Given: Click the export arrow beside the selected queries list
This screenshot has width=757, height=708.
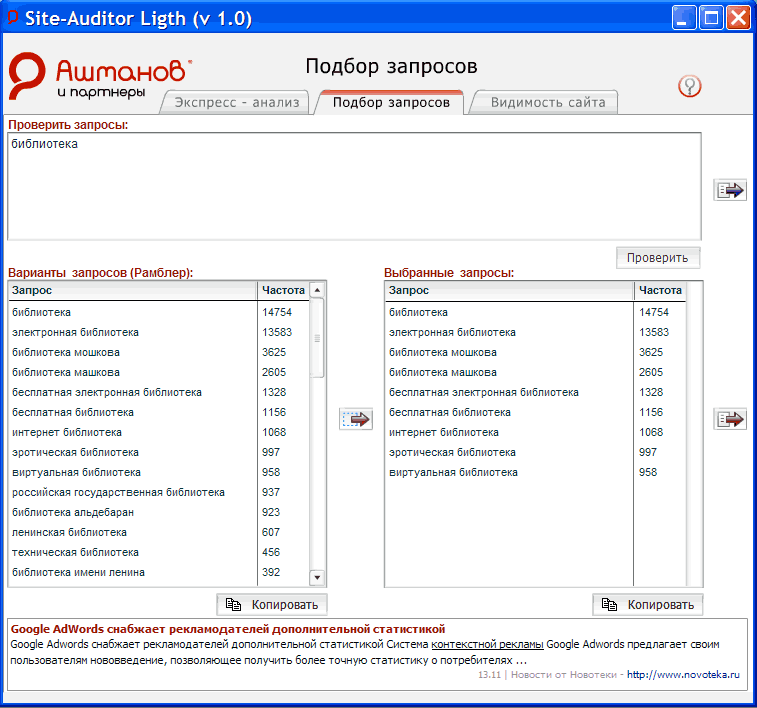Looking at the screenshot, I should (730, 419).
